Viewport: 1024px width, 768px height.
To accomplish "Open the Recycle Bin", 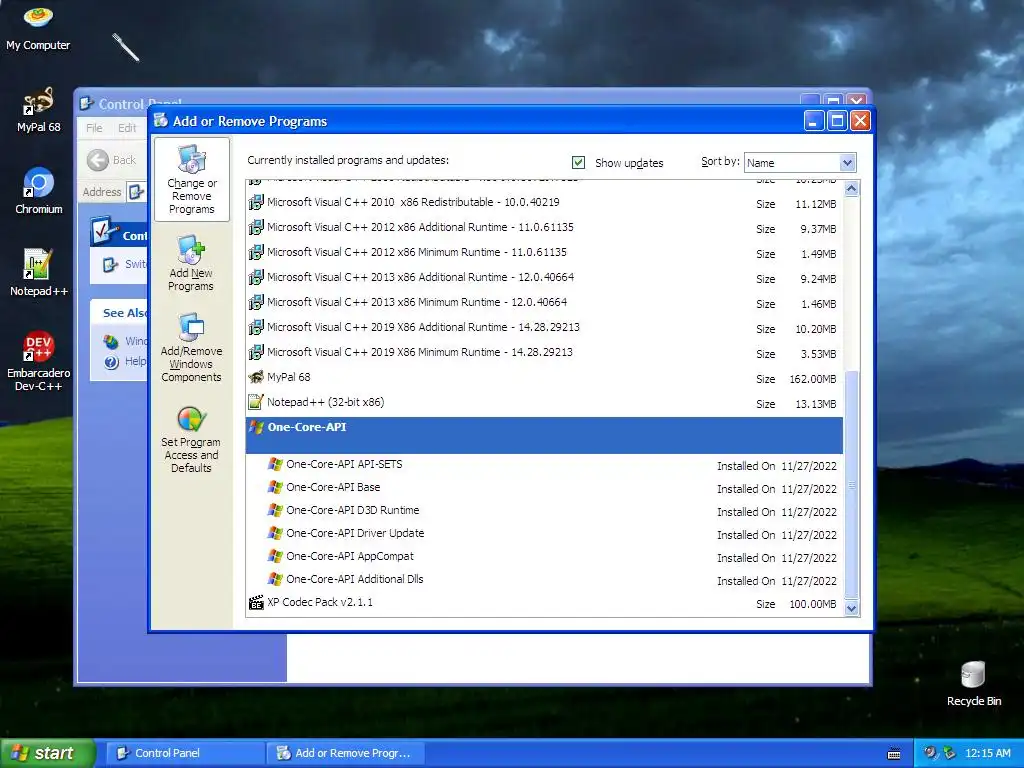I will 973,684.
